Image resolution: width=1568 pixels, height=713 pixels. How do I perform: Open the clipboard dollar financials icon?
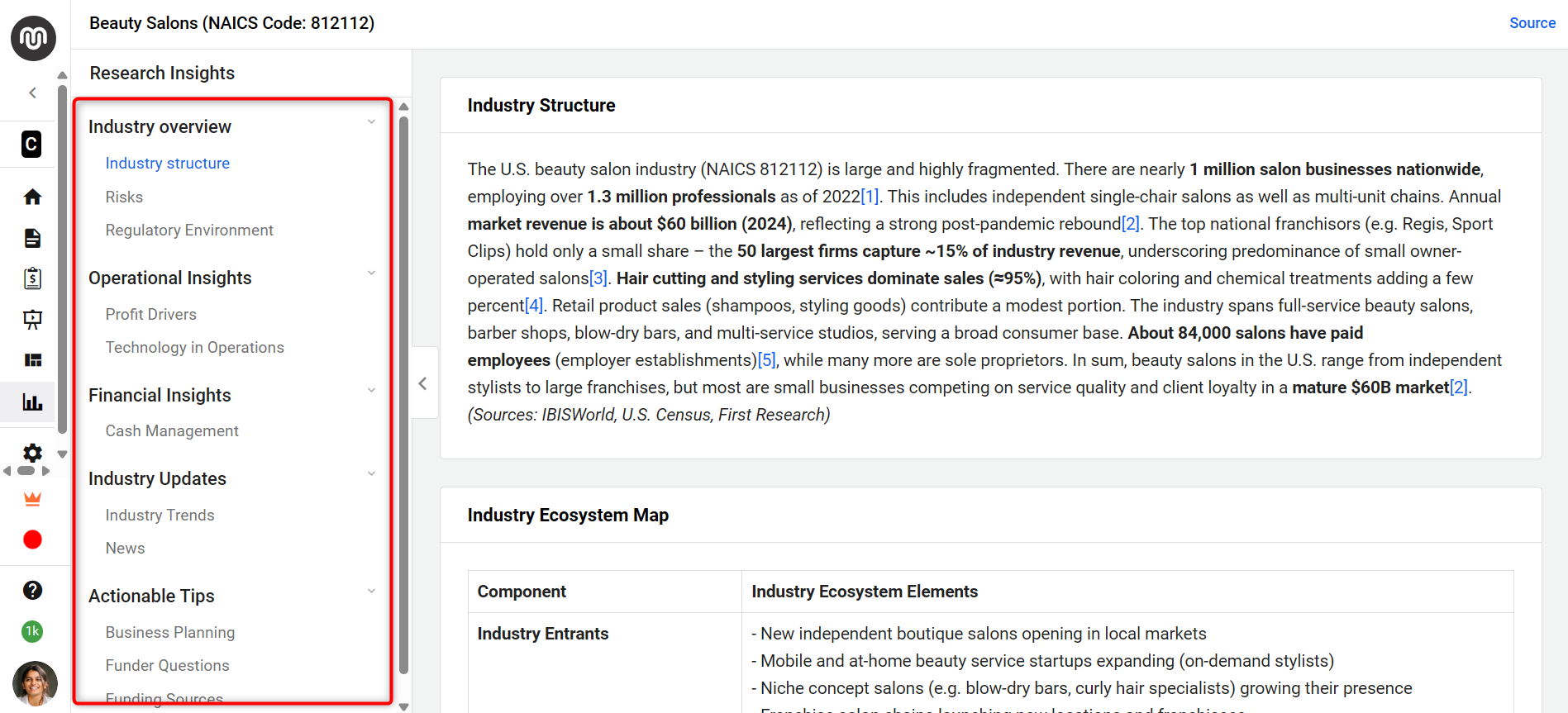pyautogui.click(x=32, y=278)
